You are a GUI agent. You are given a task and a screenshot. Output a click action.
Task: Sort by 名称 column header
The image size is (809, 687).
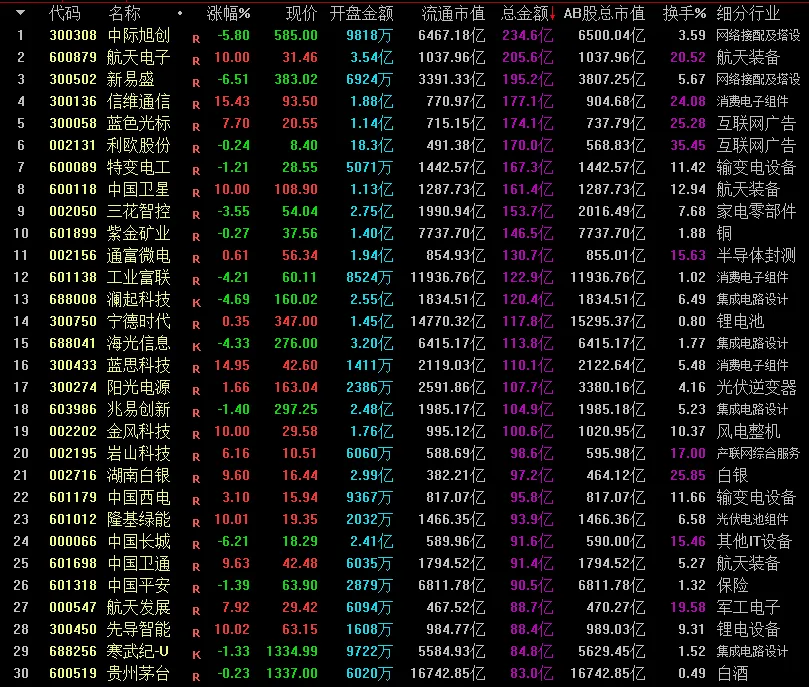124,13
